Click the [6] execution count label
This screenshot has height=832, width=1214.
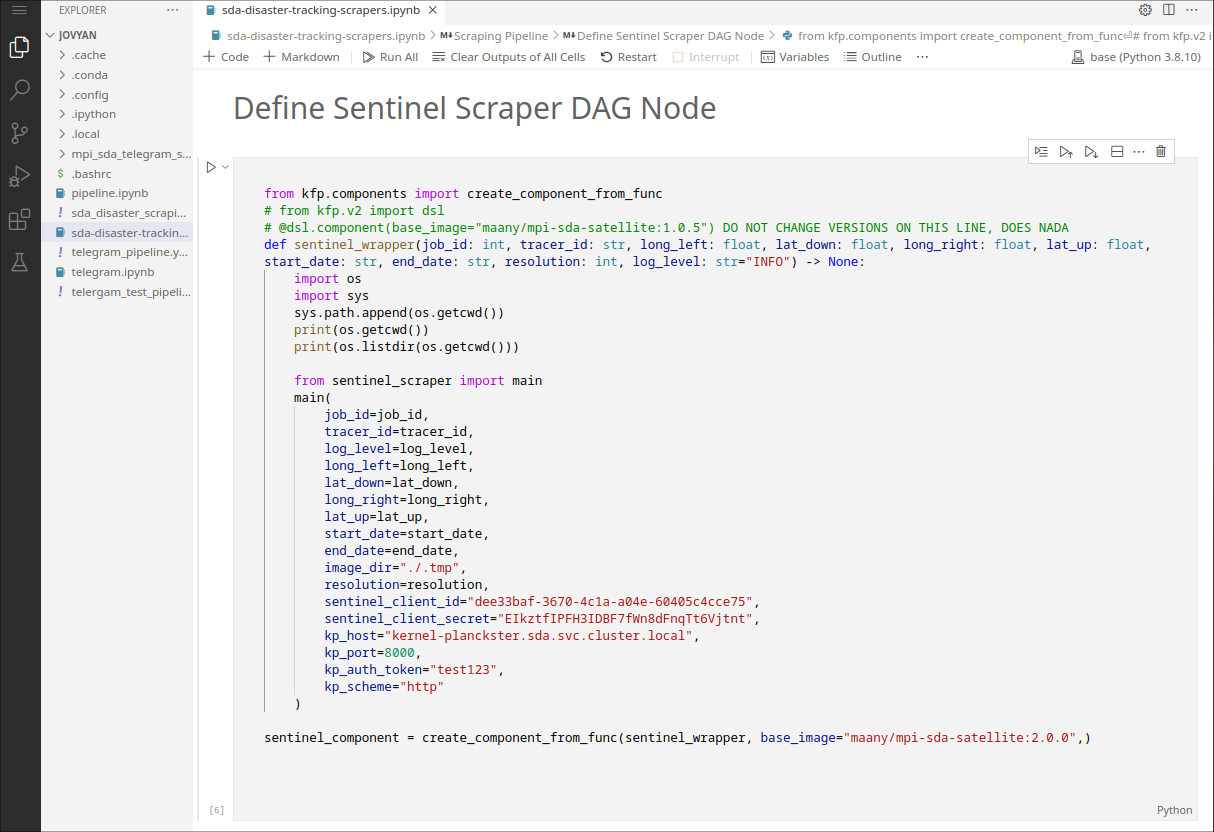[x=216, y=810]
